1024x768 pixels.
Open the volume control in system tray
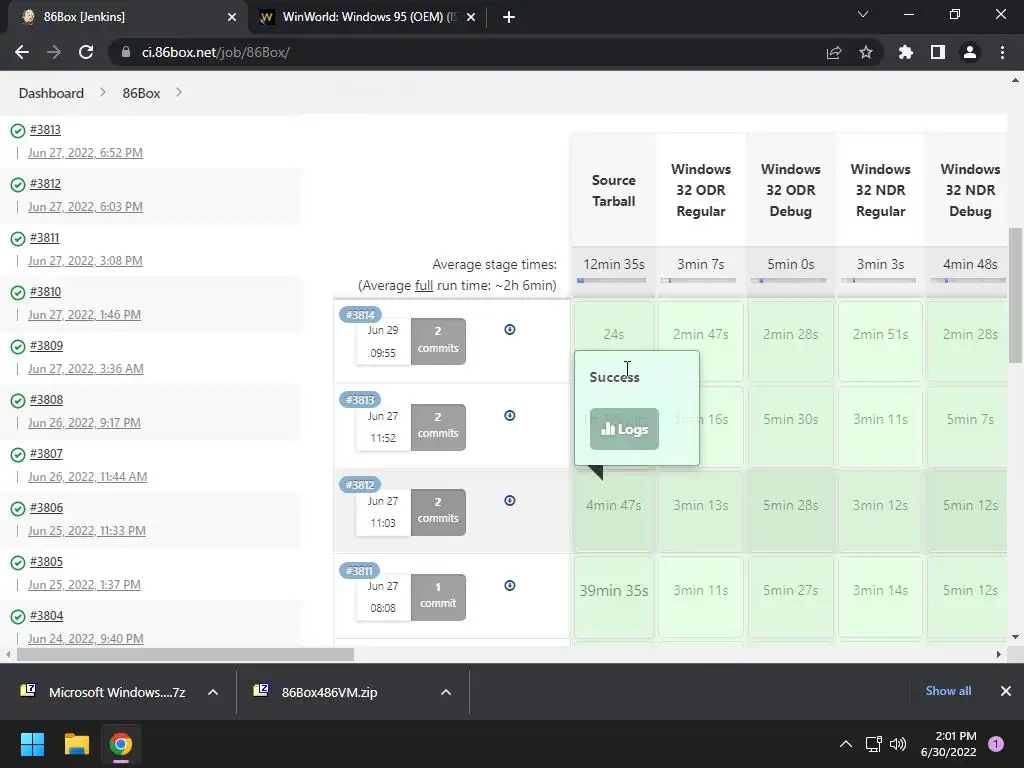[898, 744]
